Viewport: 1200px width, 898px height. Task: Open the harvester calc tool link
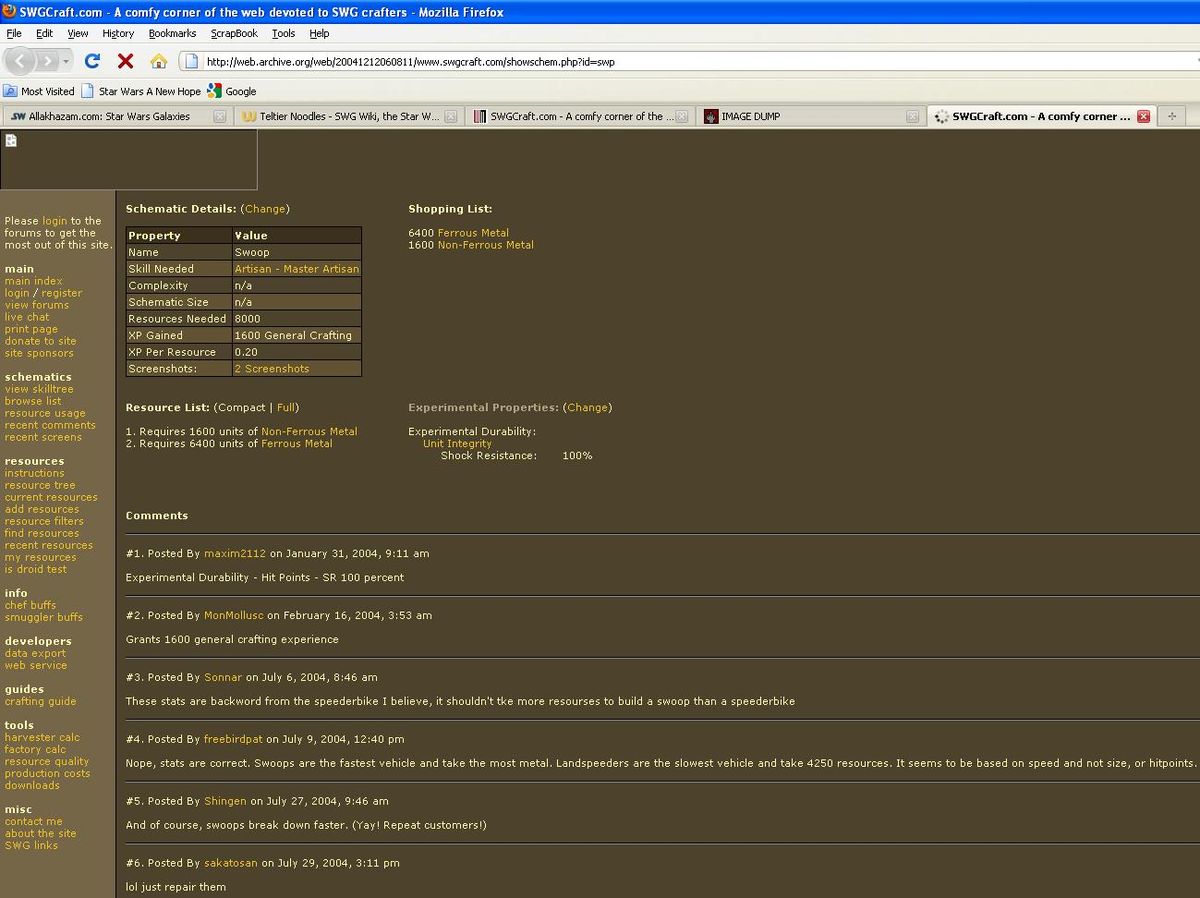pos(42,738)
